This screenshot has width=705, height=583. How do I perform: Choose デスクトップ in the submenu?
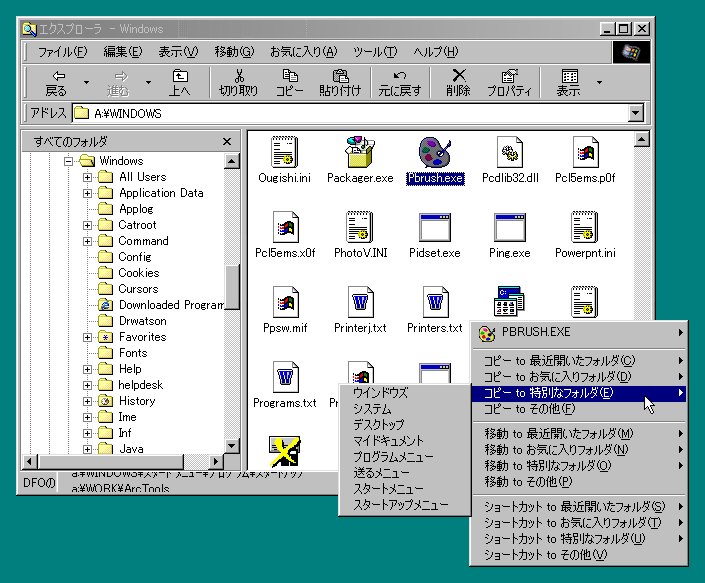(405, 425)
